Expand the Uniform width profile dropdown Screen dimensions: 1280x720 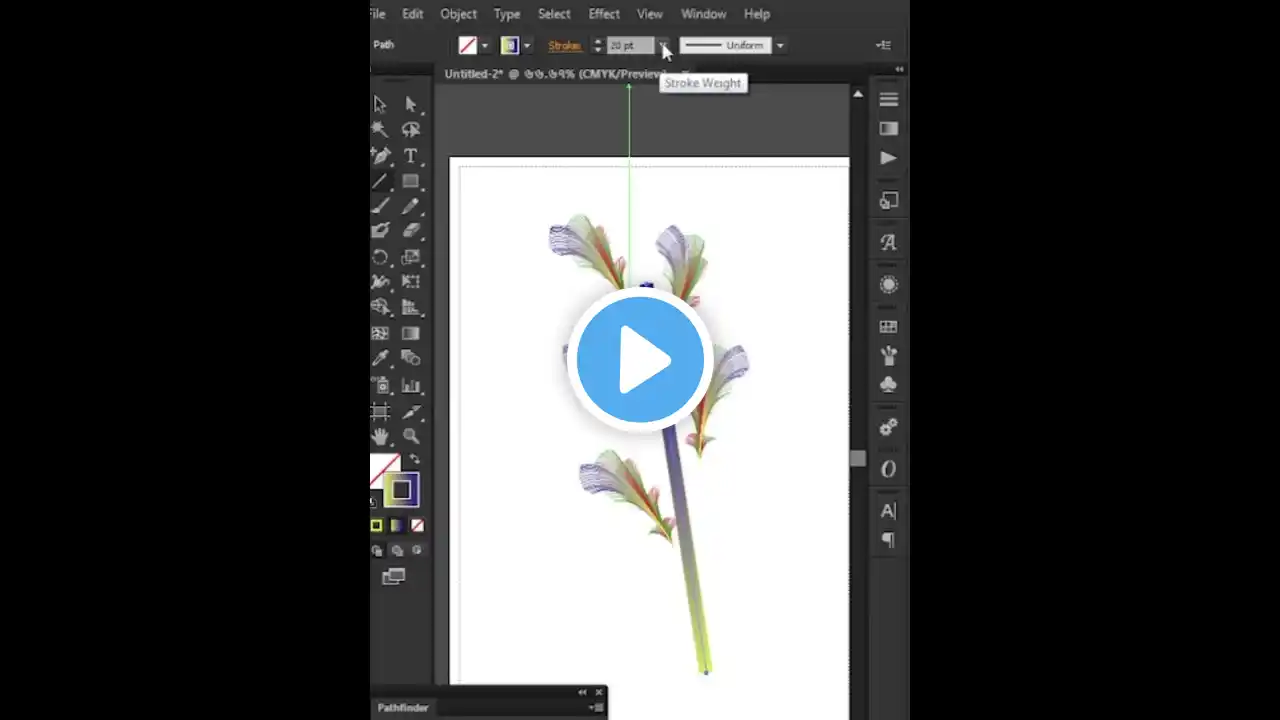(x=780, y=45)
